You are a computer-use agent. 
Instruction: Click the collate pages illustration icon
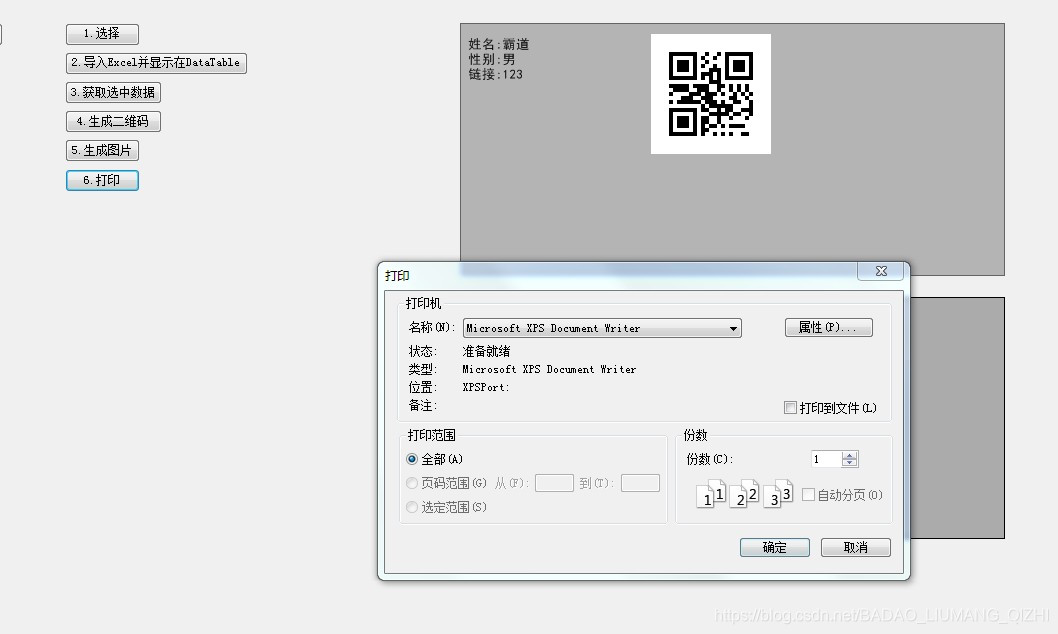pos(745,493)
